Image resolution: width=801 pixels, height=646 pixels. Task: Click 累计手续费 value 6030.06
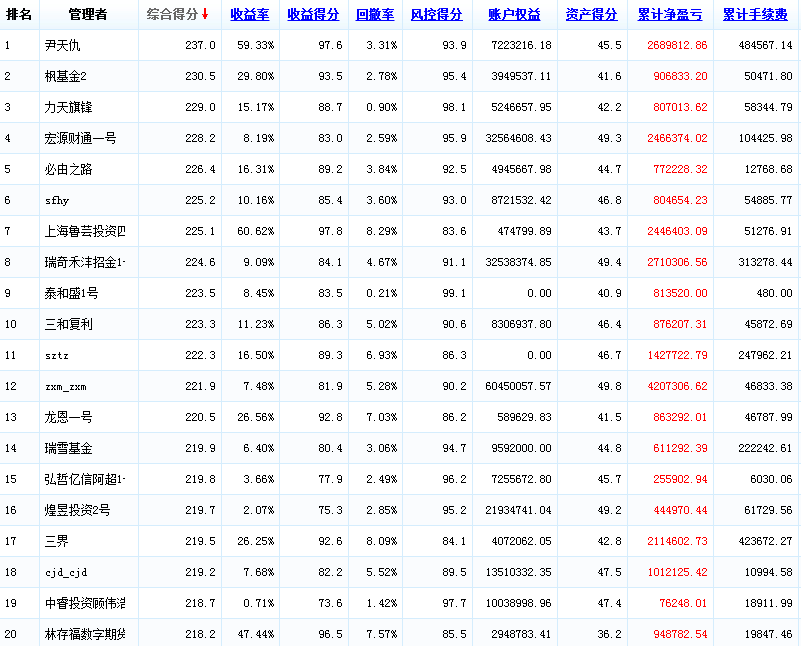[x=771, y=480]
